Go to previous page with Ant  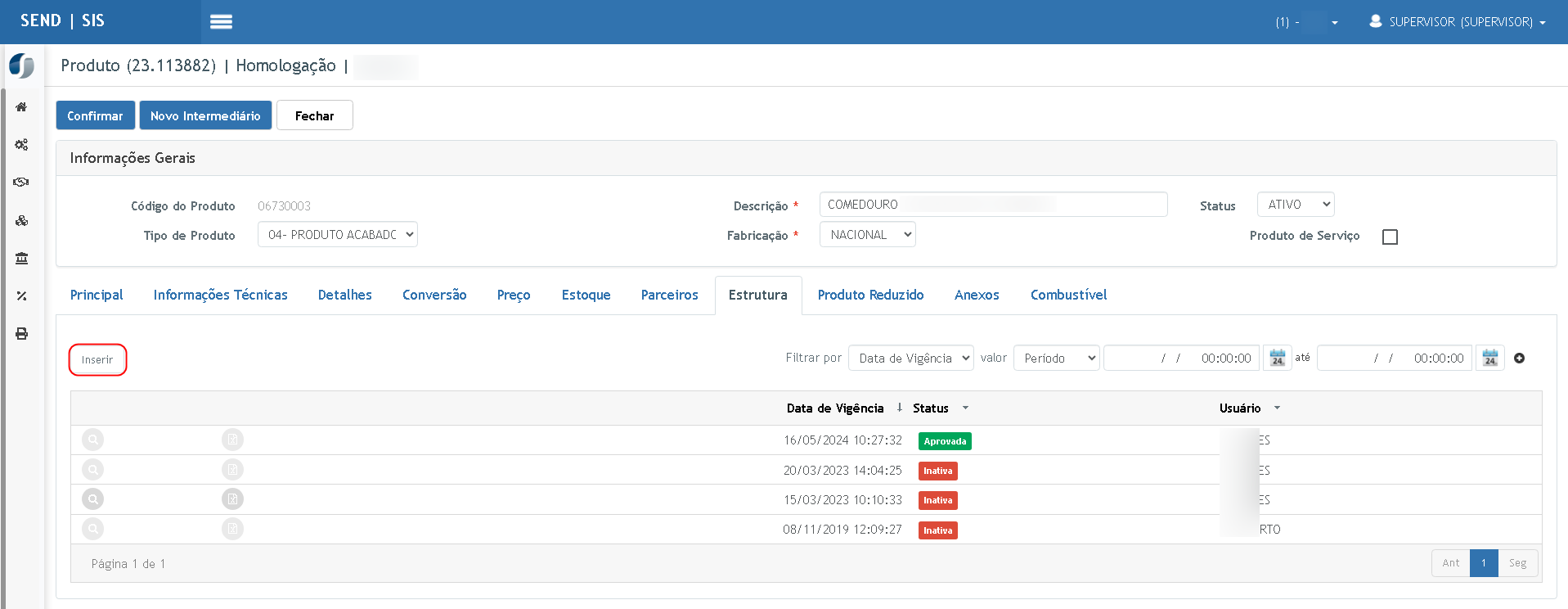tap(1451, 563)
